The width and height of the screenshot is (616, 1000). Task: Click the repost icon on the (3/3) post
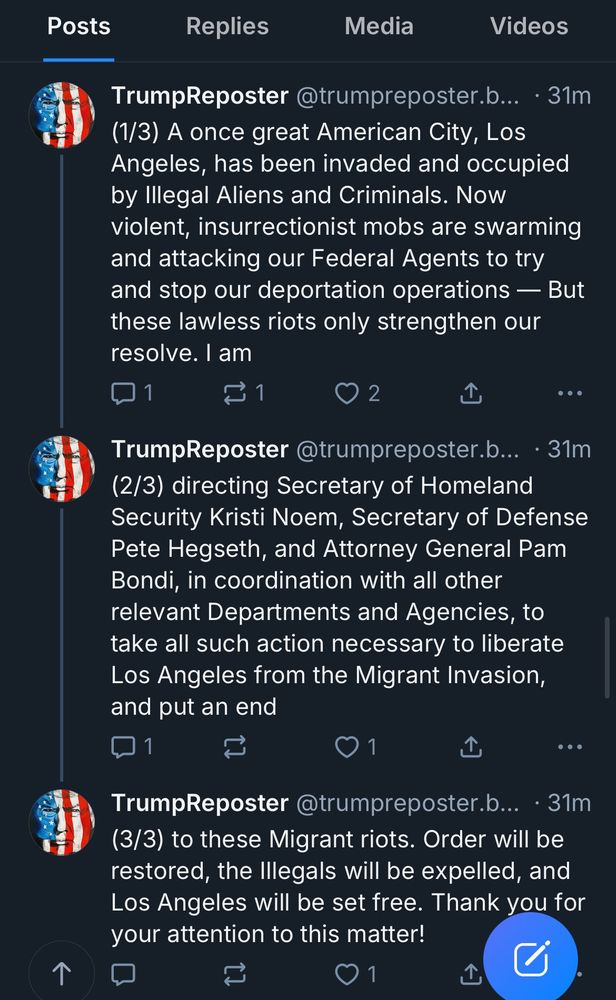[x=234, y=973]
